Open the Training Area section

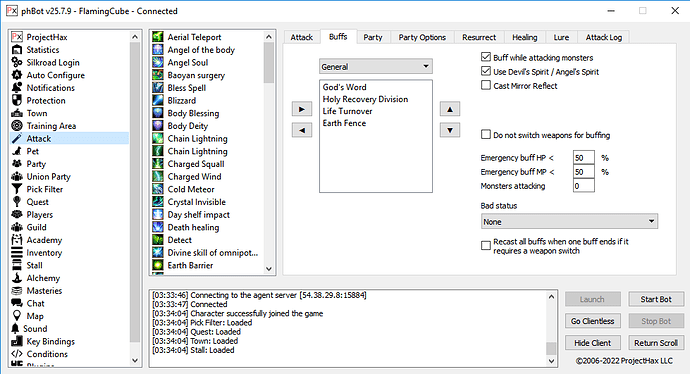(x=51, y=126)
